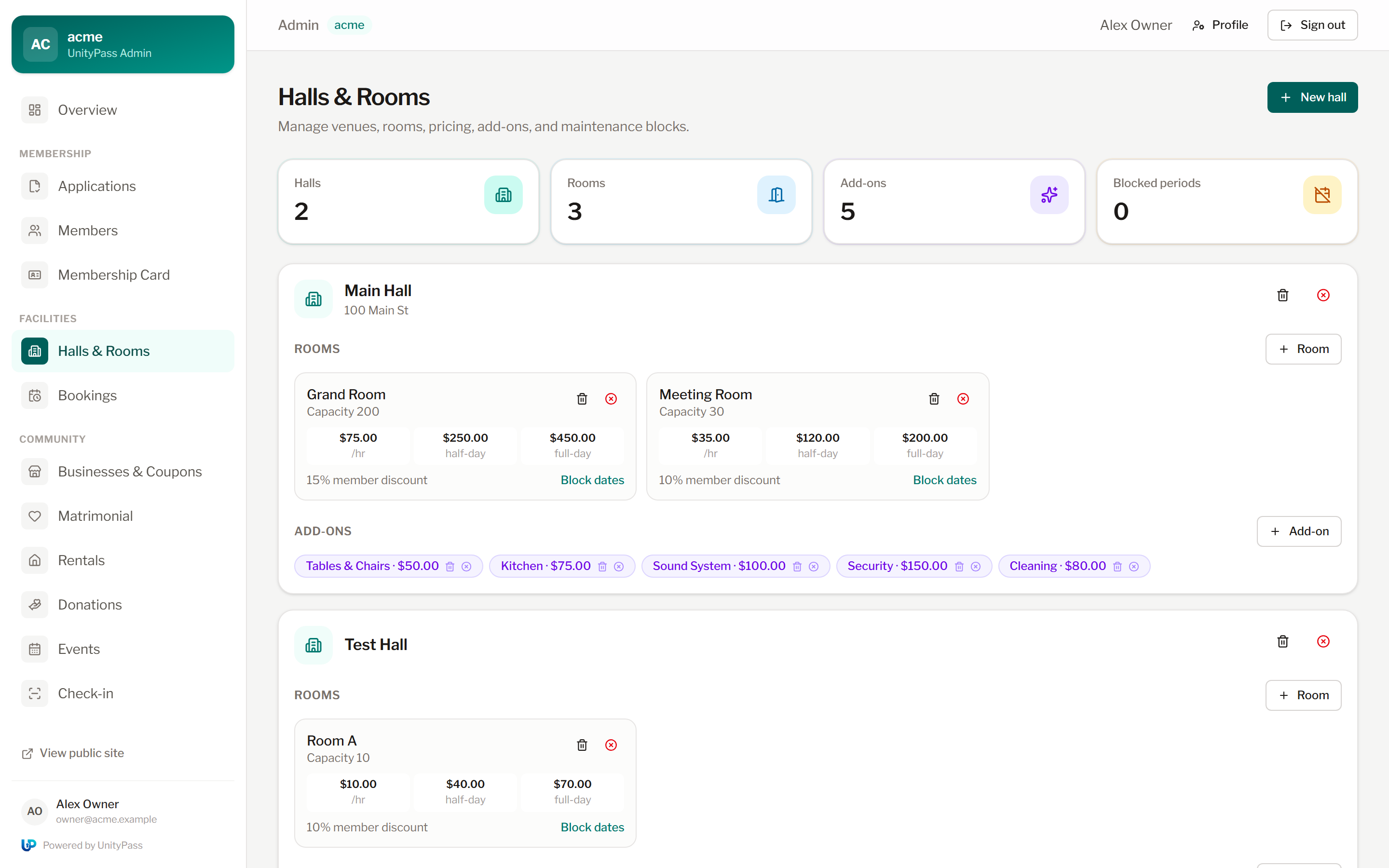Click X icon on Tables & Chairs add-on
Viewport: 1389px width, 868px height.
[x=467, y=567]
